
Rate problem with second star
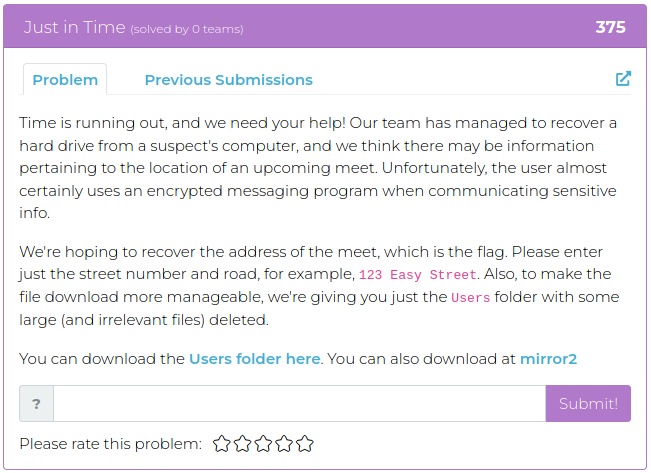[x=242, y=444]
